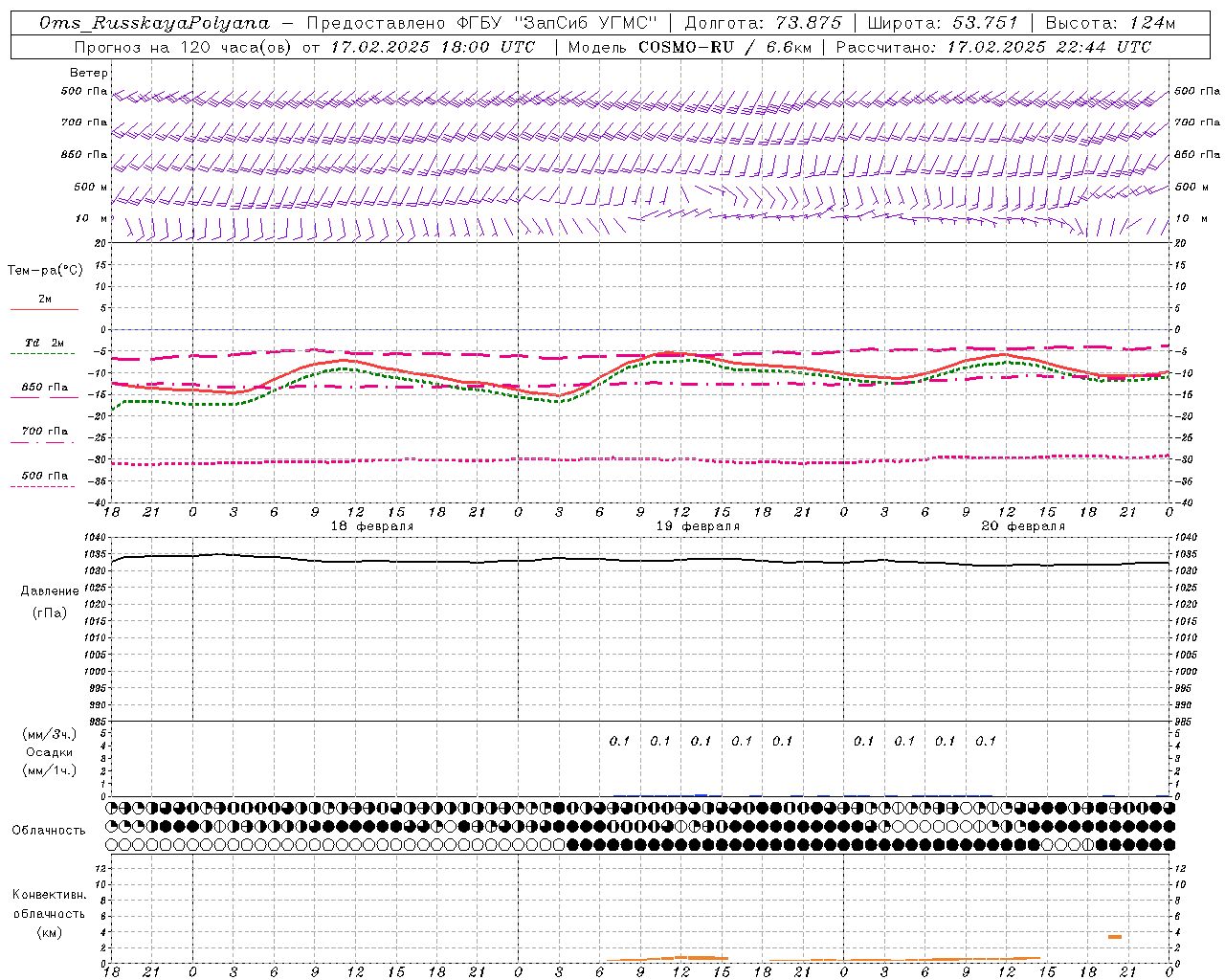Click the 500 гПа temperature legend entry
Viewport: 1225px width, 980px height.
[x=45, y=476]
